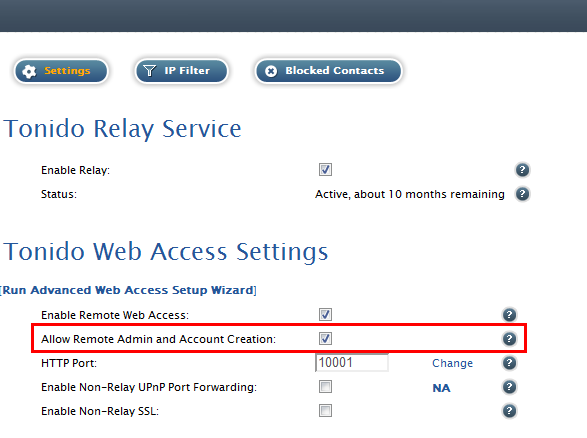
Task: Click the HTTP Port input field
Action: click(x=352, y=363)
